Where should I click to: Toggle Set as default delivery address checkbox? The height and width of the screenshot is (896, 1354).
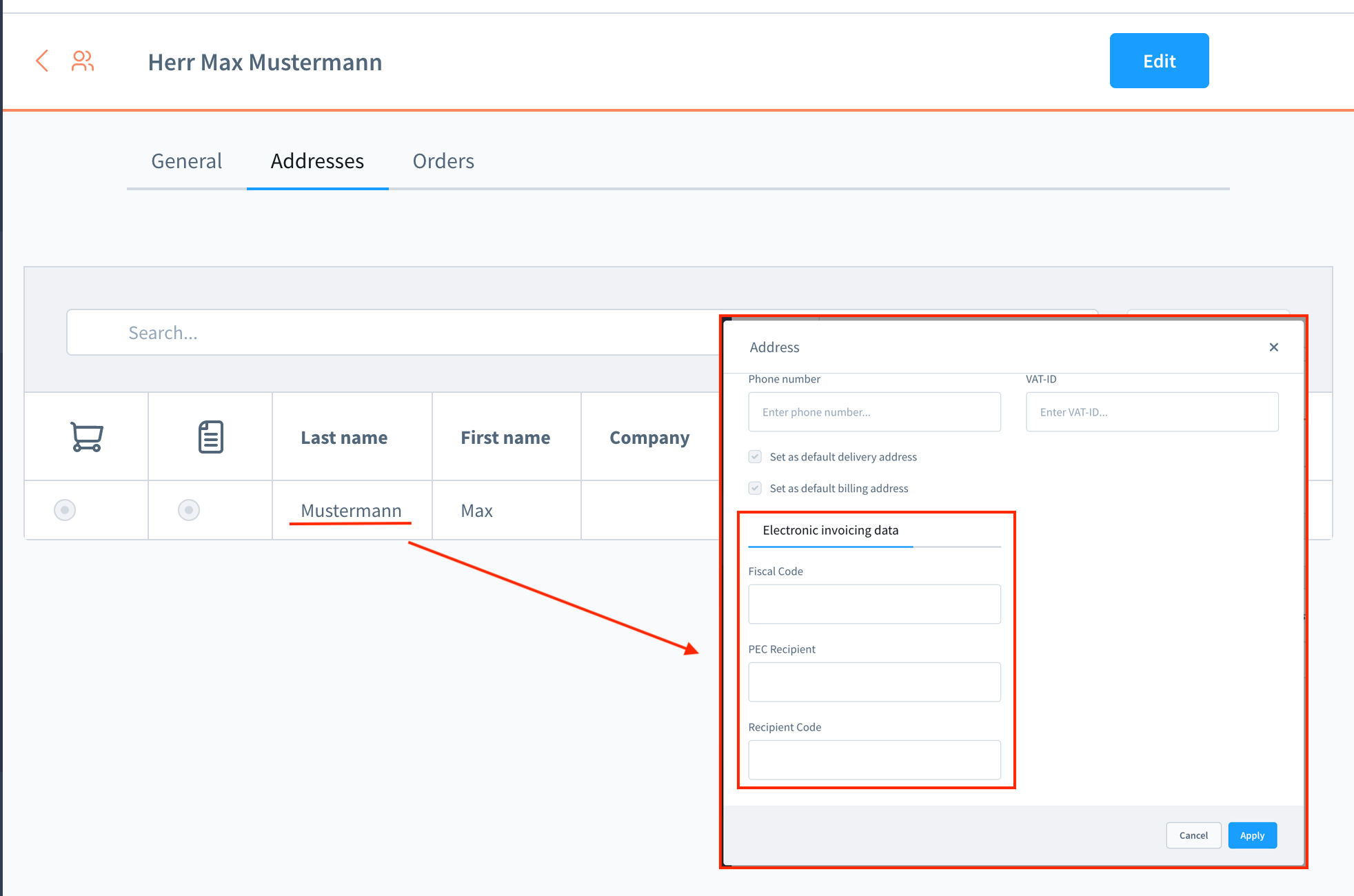pyautogui.click(x=756, y=456)
